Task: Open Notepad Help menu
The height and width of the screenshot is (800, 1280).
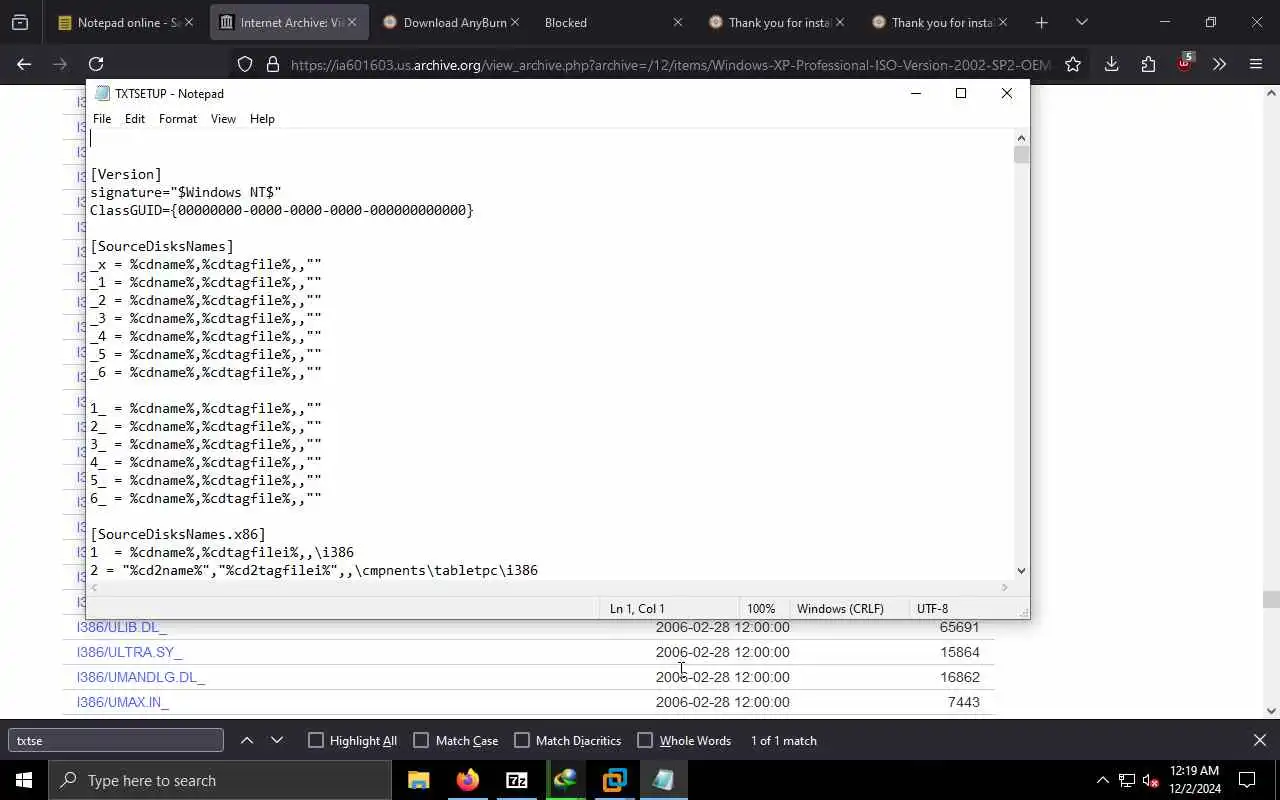Action: (x=262, y=118)
